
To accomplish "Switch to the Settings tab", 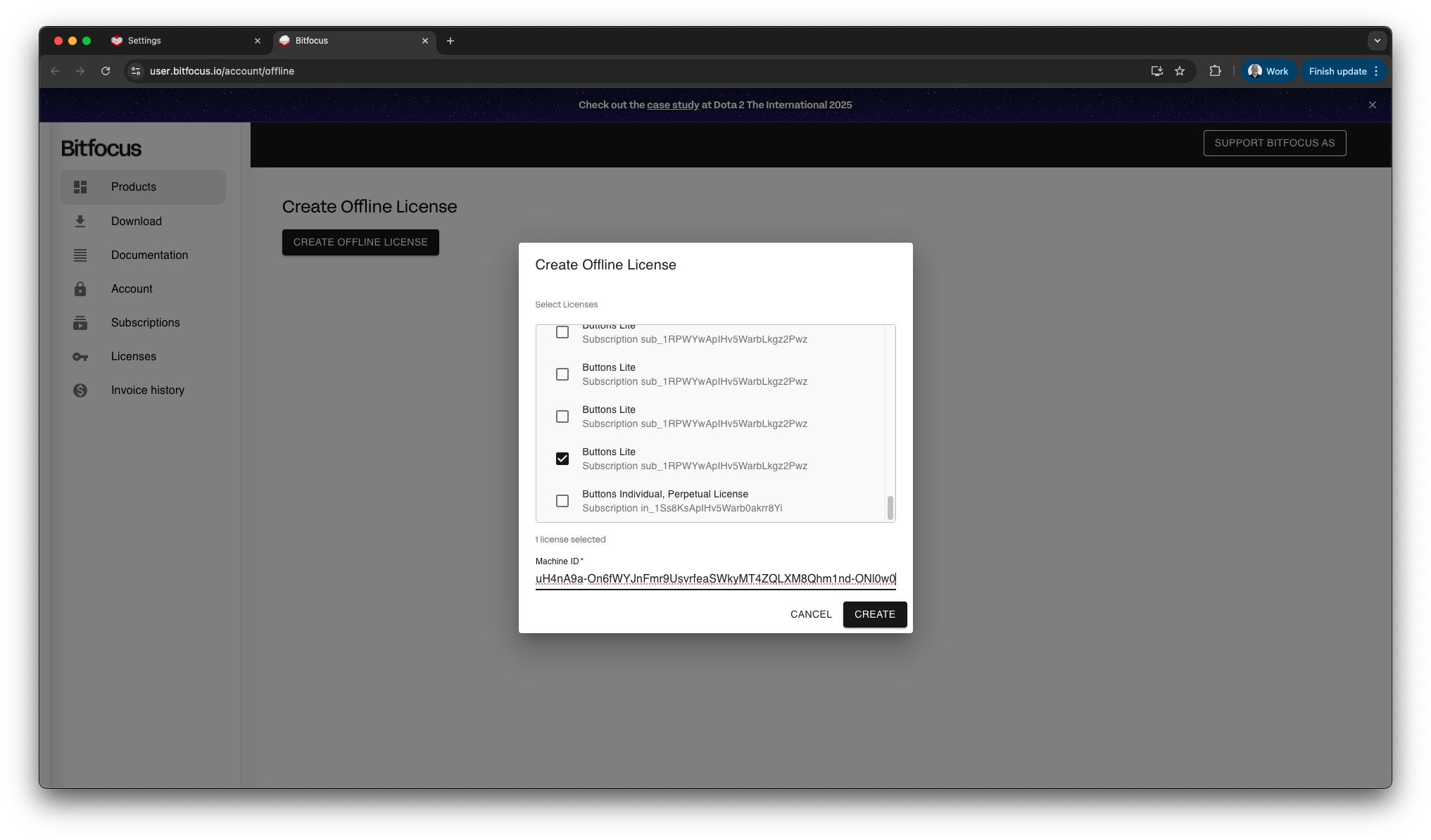I will point(187,41).
